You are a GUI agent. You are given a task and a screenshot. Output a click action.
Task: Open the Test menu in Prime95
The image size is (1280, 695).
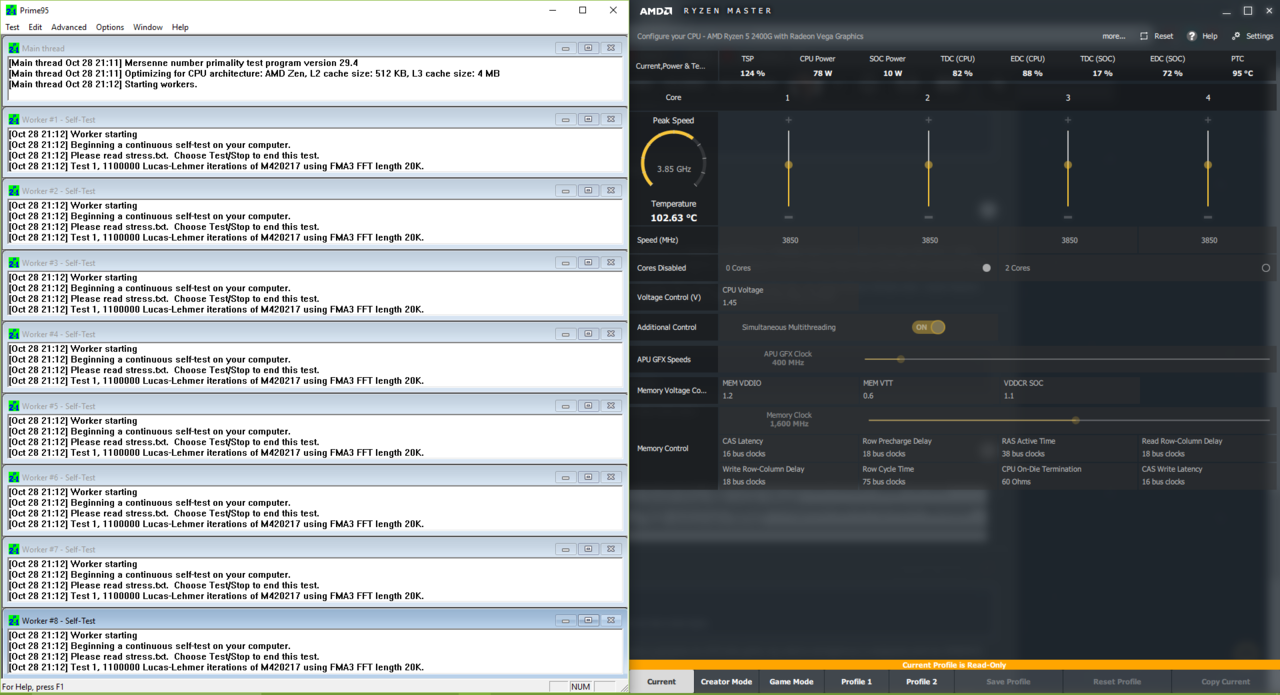[12, 27]
